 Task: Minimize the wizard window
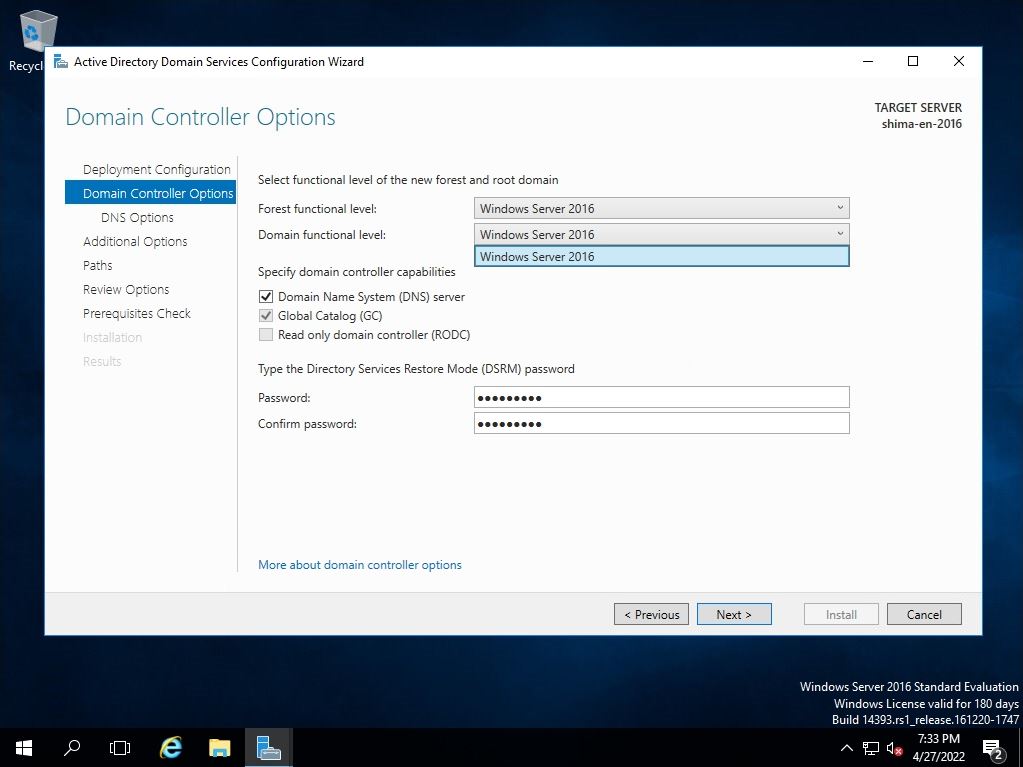click(x=868, y=61)
